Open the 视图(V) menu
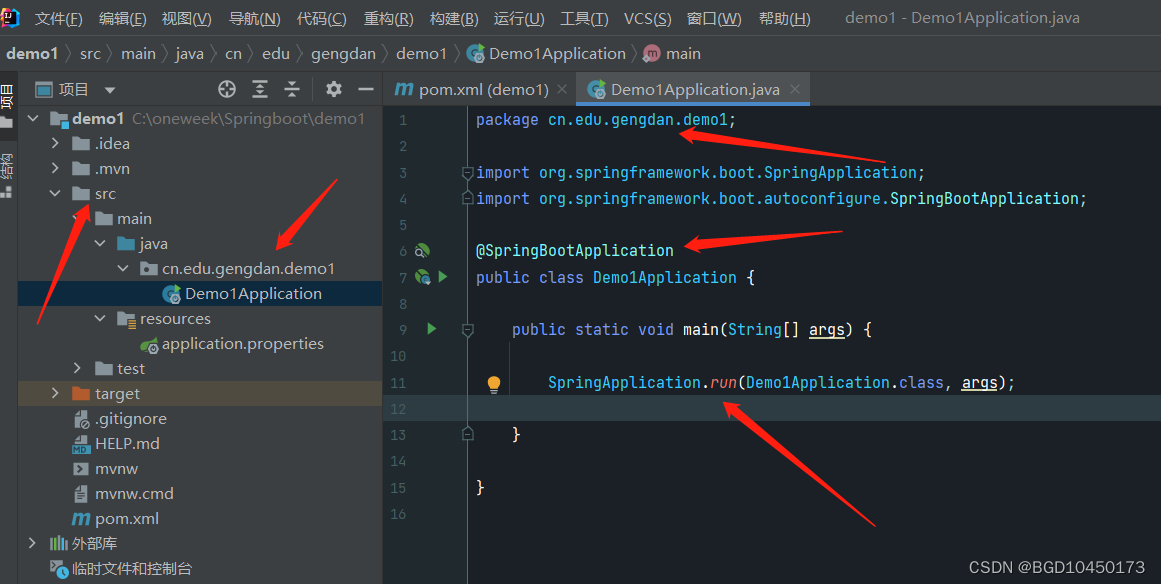Viewport: 1161px width, 584px height. pos(187,19)
